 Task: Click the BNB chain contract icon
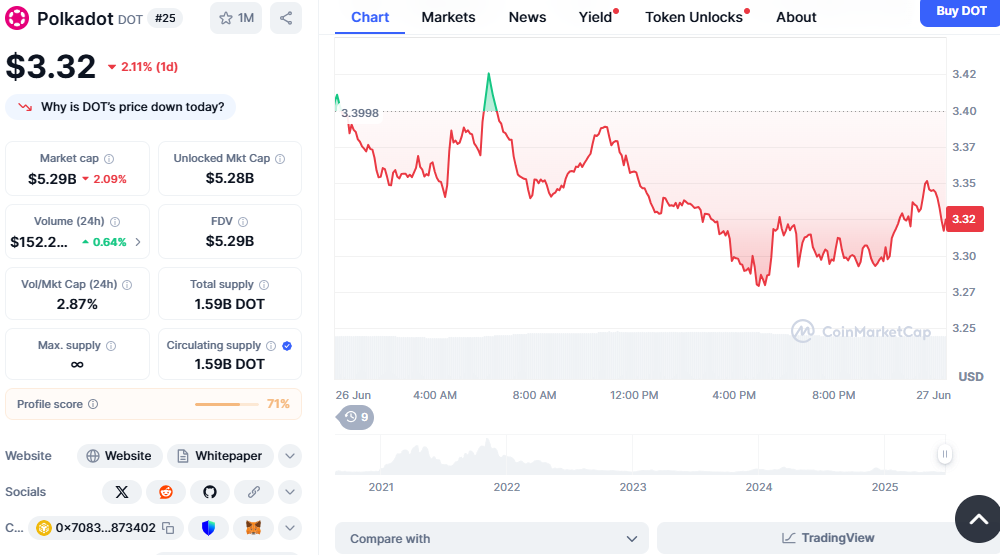click(43, 528)
